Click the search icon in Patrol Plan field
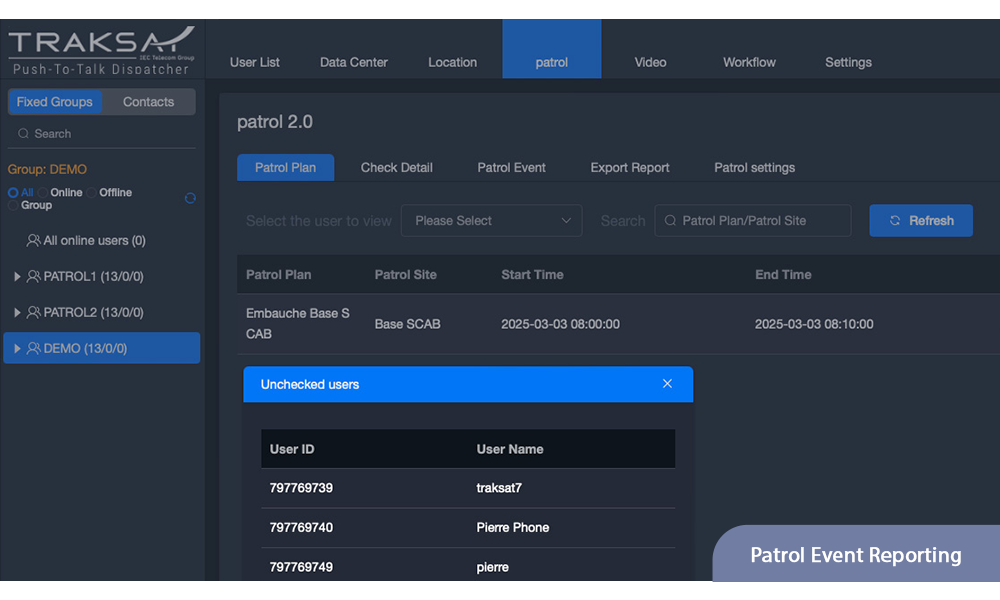This screenshot has height=600, width=1000. [670, 221]
